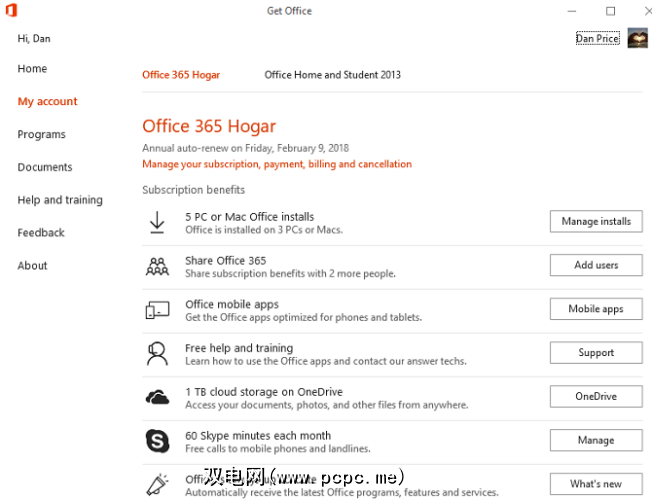Viewport: 652px width, 500px height.
Task: Click the OneDrive button
Action: coord(596,396)
